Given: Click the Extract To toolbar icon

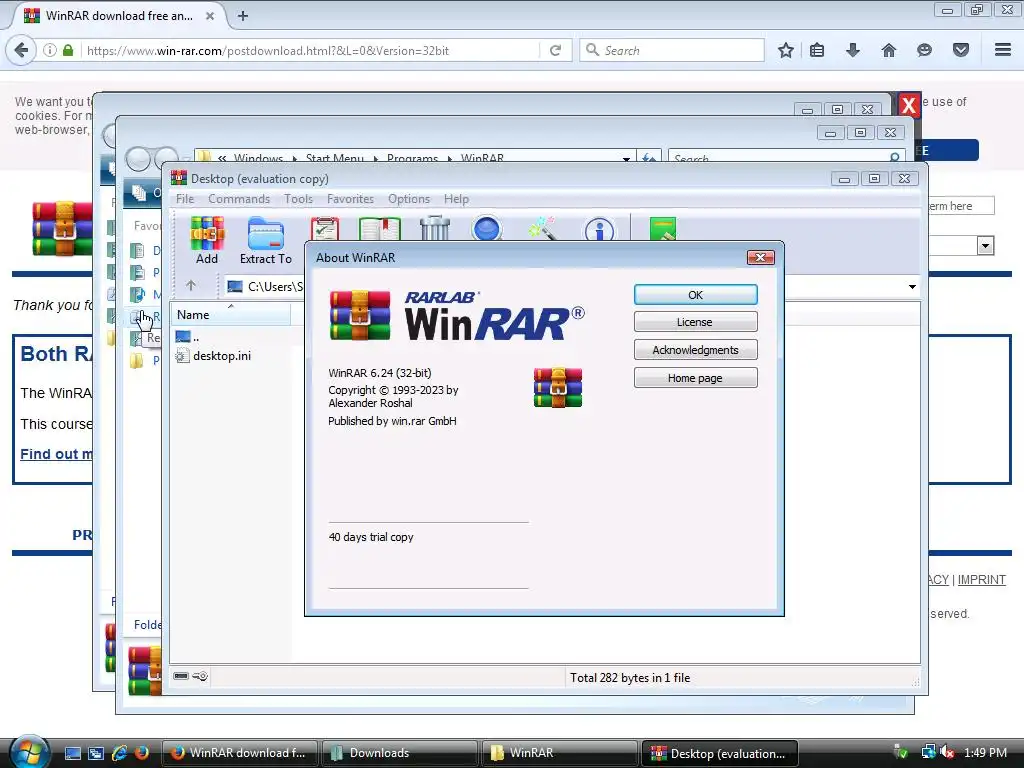Looking at the screenshot, I should tap(266, 240).
